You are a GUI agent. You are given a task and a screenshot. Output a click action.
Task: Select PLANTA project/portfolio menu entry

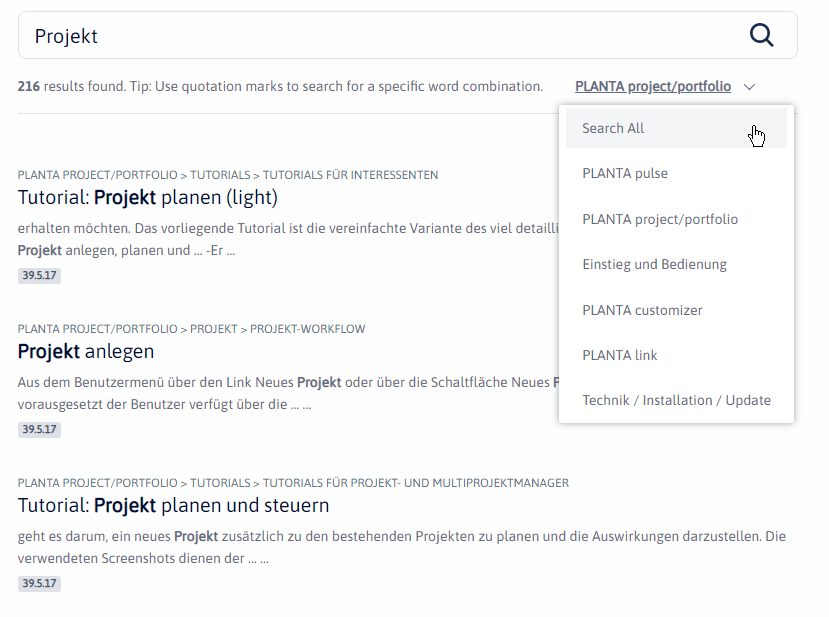pyautogui.click(x=660, y=219)
